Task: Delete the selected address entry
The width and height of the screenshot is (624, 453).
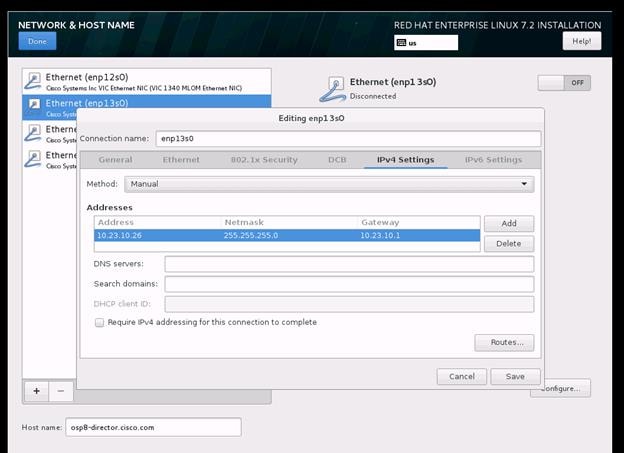Action: click(x=509, y=244)
